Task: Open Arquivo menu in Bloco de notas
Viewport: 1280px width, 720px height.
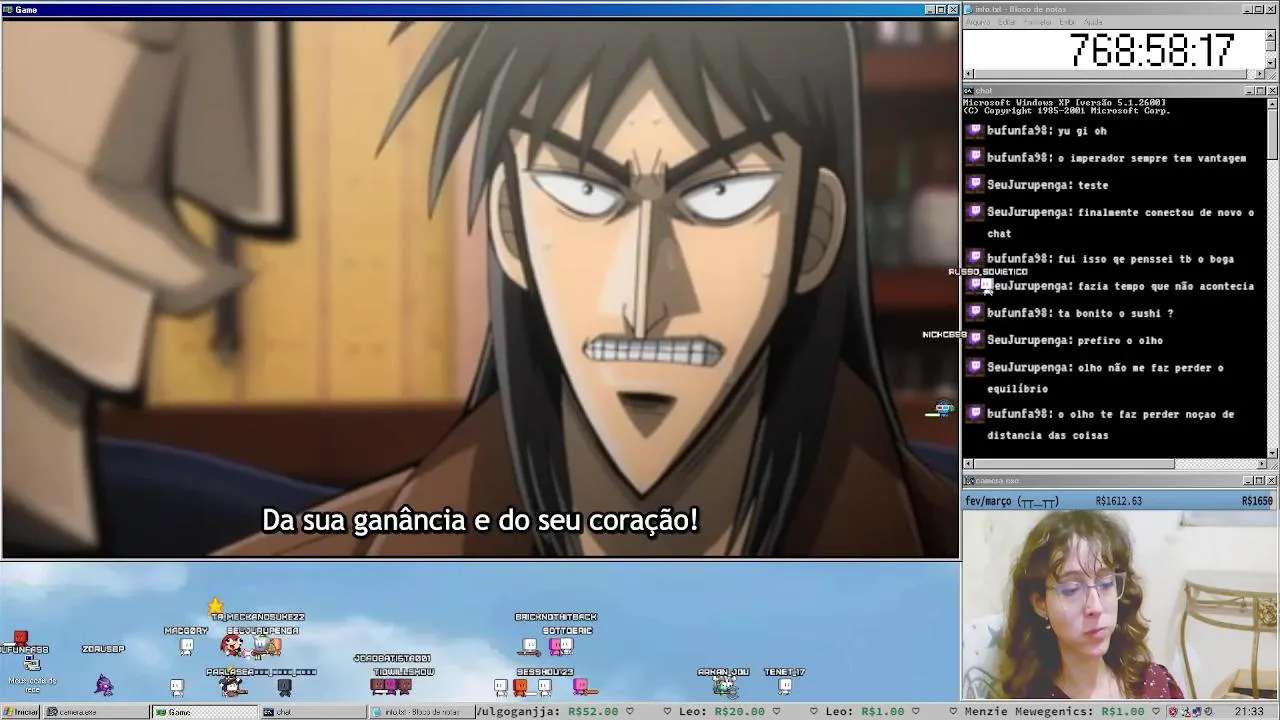Action: coord(978,22)
